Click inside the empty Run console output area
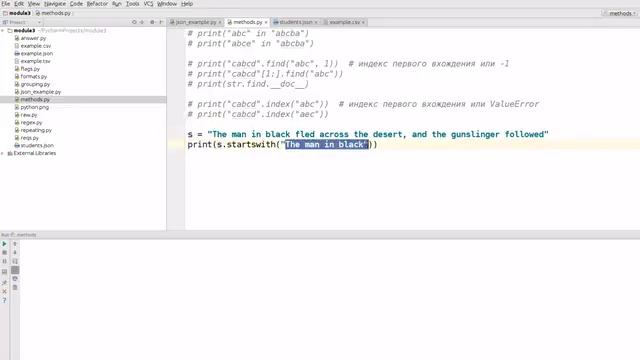Screen dimensions: 640x360 click(330, 299)
